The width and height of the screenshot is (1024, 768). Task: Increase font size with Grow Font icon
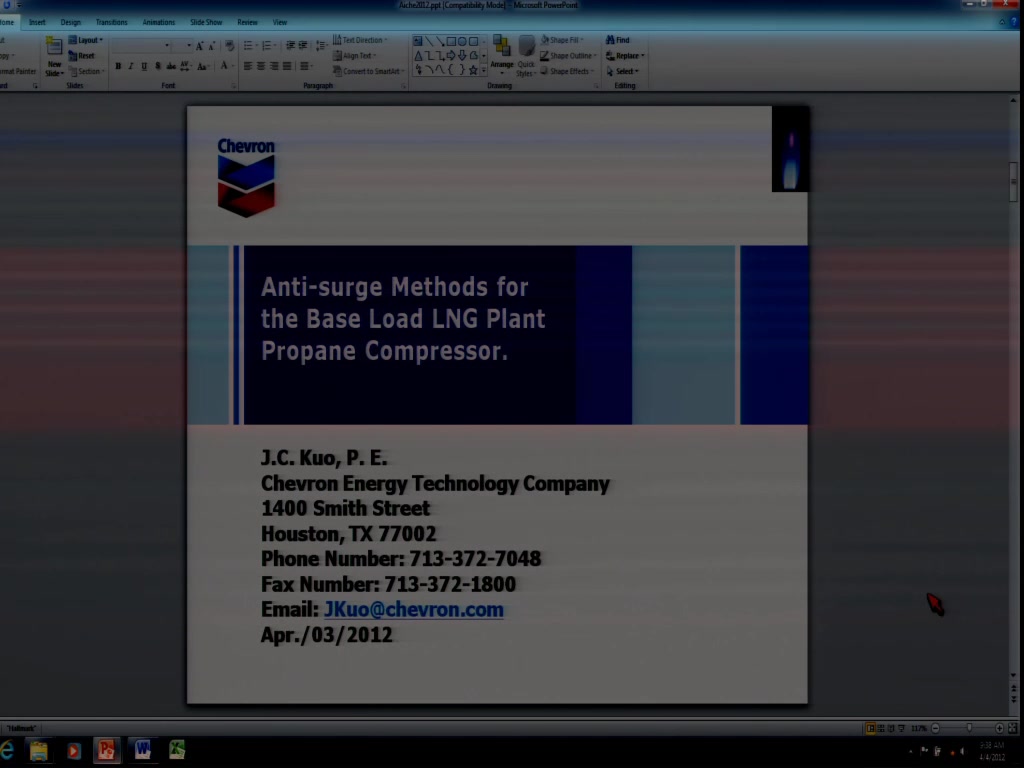200,46
